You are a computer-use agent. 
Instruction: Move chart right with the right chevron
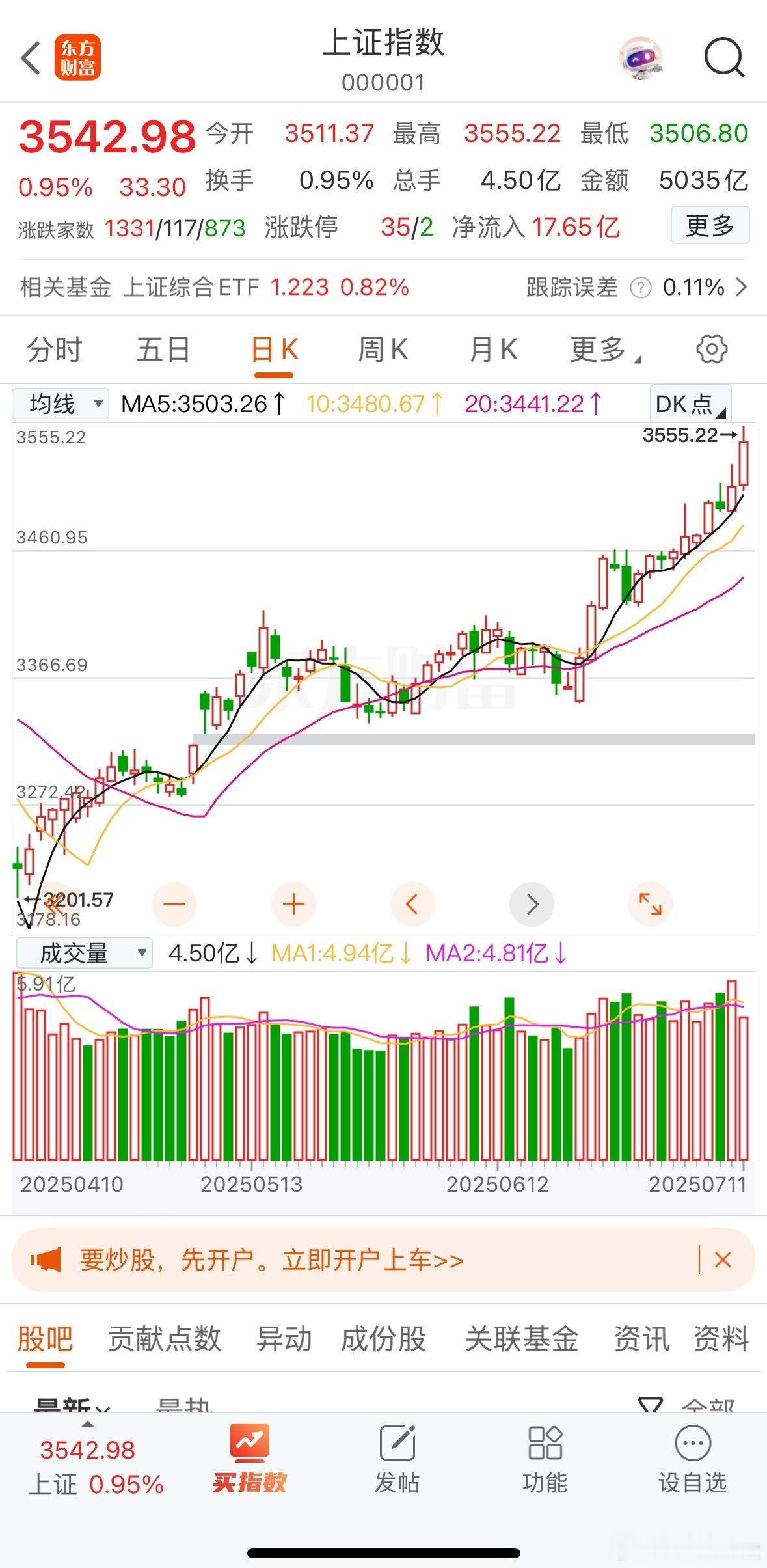point(532,903)
